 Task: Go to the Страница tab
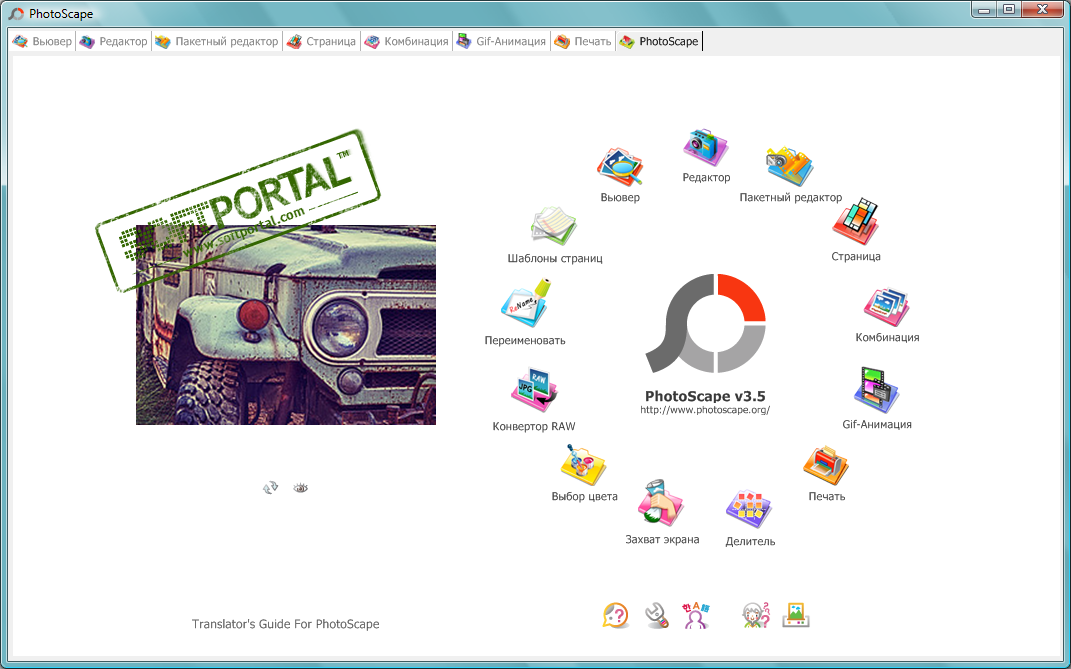point(322,41)
